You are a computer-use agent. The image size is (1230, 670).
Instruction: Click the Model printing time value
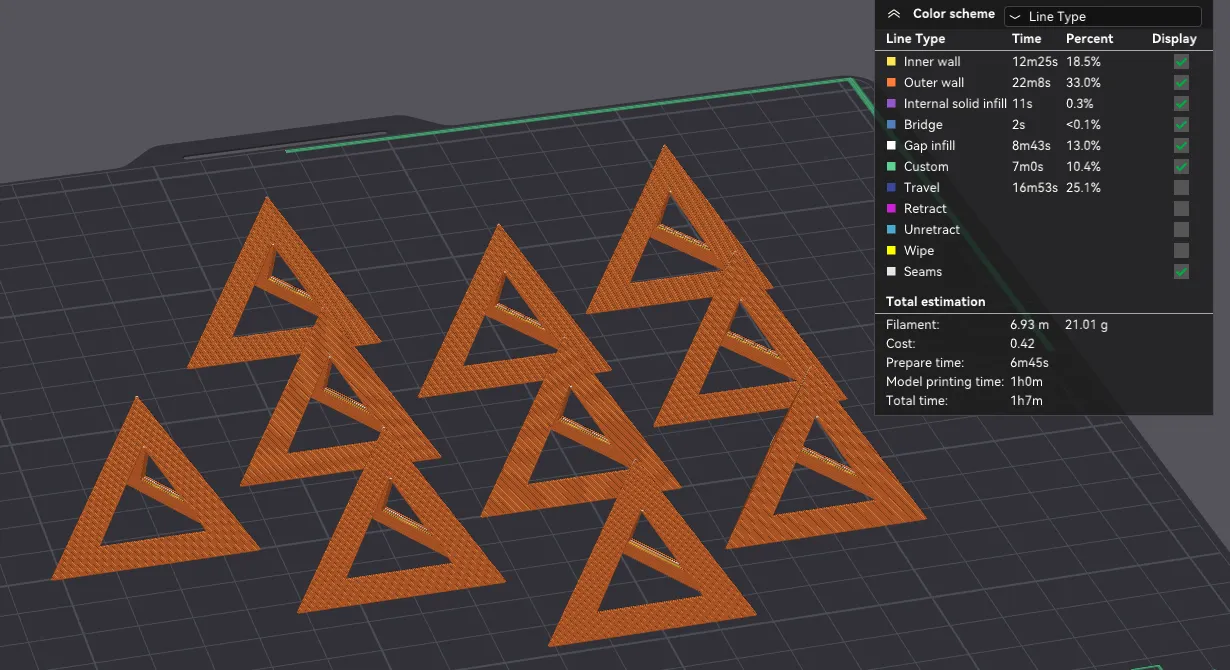click(x=1025, y=382)
